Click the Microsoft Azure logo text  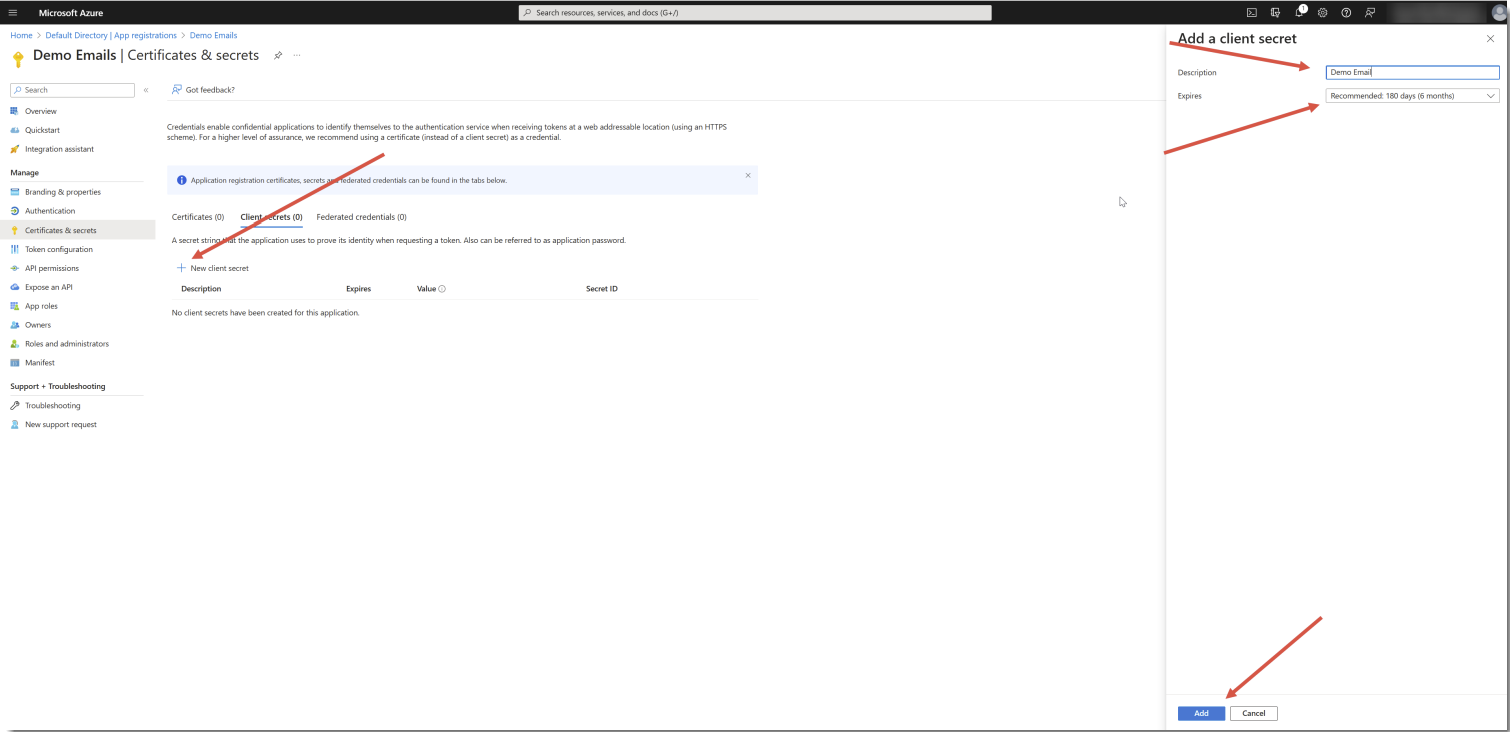coord(71,13)
